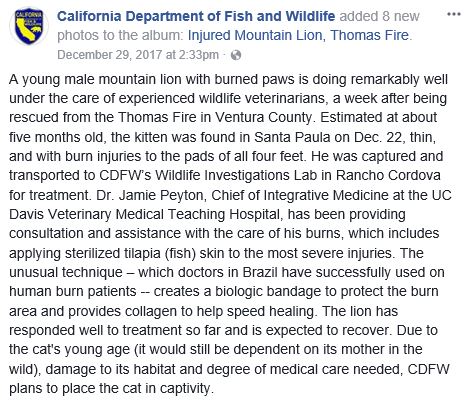Open the December 29, 2017 timestamp permalink

pos(138,55)
